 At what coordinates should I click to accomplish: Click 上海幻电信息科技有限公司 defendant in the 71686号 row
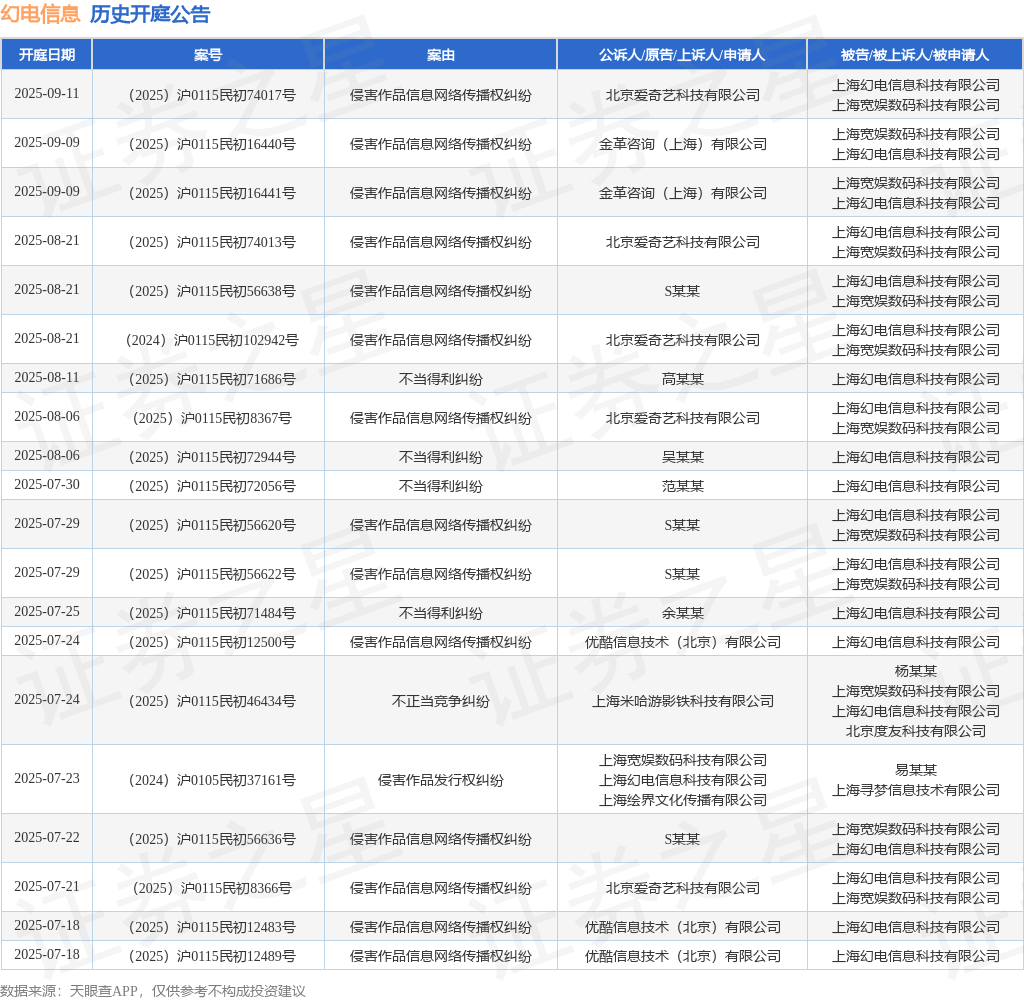[x=916, y=379]
